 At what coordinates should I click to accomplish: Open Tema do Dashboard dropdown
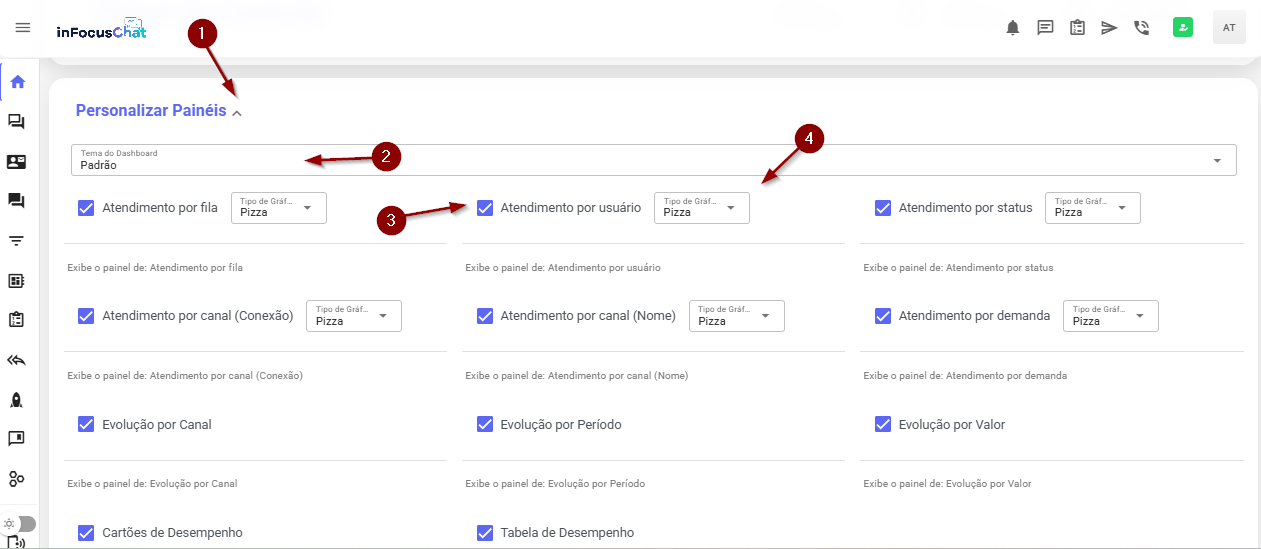(x=653, y=160)
